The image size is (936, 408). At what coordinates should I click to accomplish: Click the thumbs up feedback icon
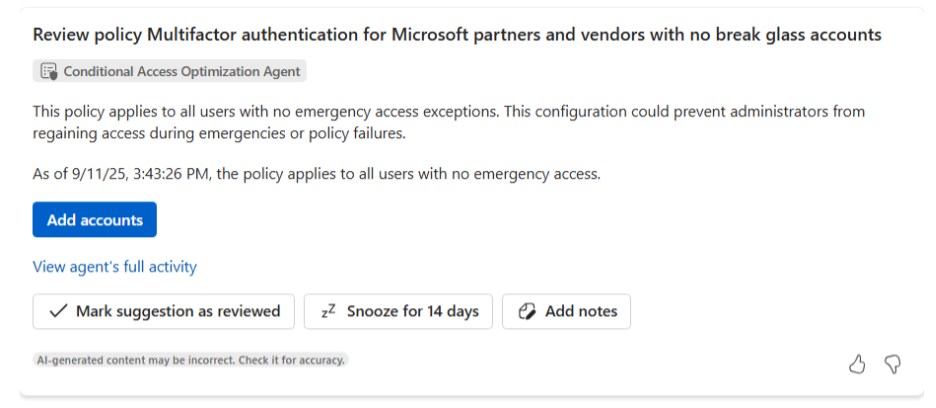pyautogui.click(x=857, y=364)
